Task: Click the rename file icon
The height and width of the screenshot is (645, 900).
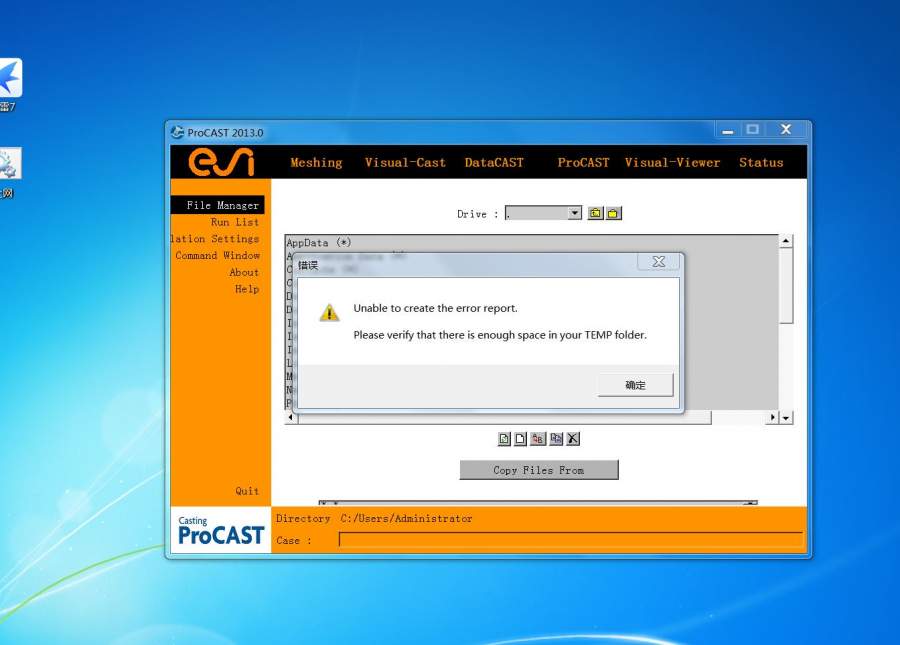Action: coord(538,439)
